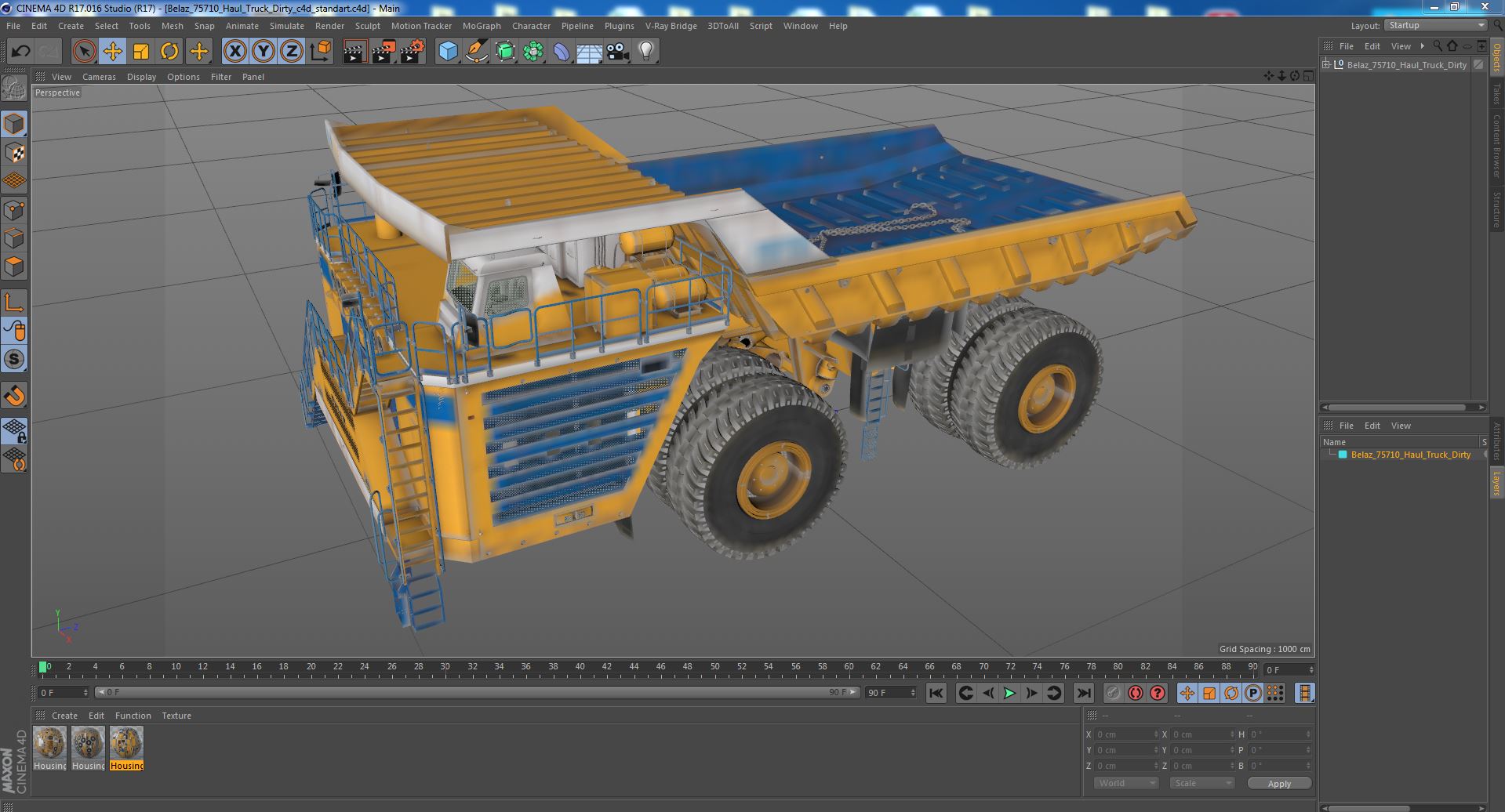The width and height of the screenshot is (1505, 812).
Task: Toggle the Workplane lock icon
Action: pyautogui.click(x=14, y=430)
